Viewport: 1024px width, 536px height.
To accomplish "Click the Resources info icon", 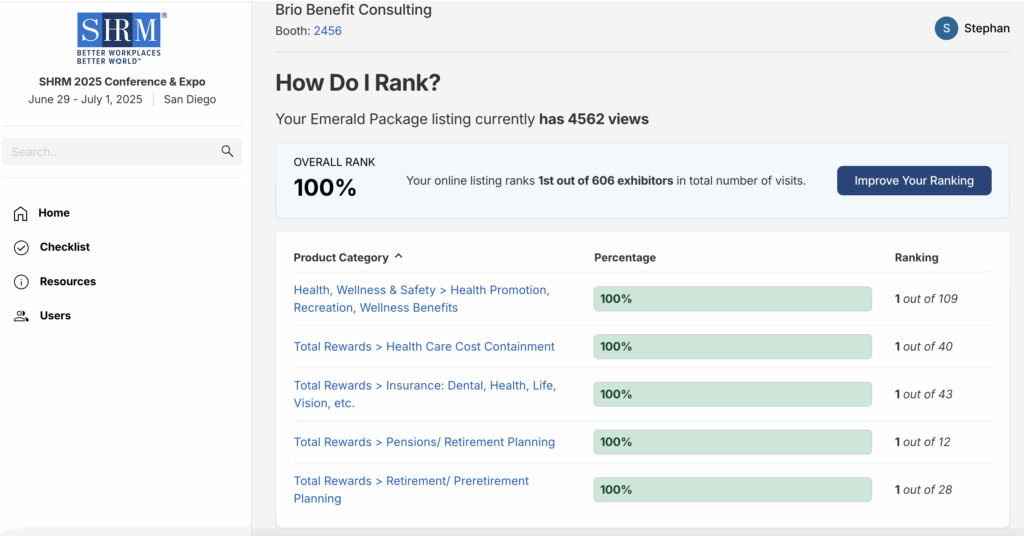I will pyautogui.click(x=20, y=282).
